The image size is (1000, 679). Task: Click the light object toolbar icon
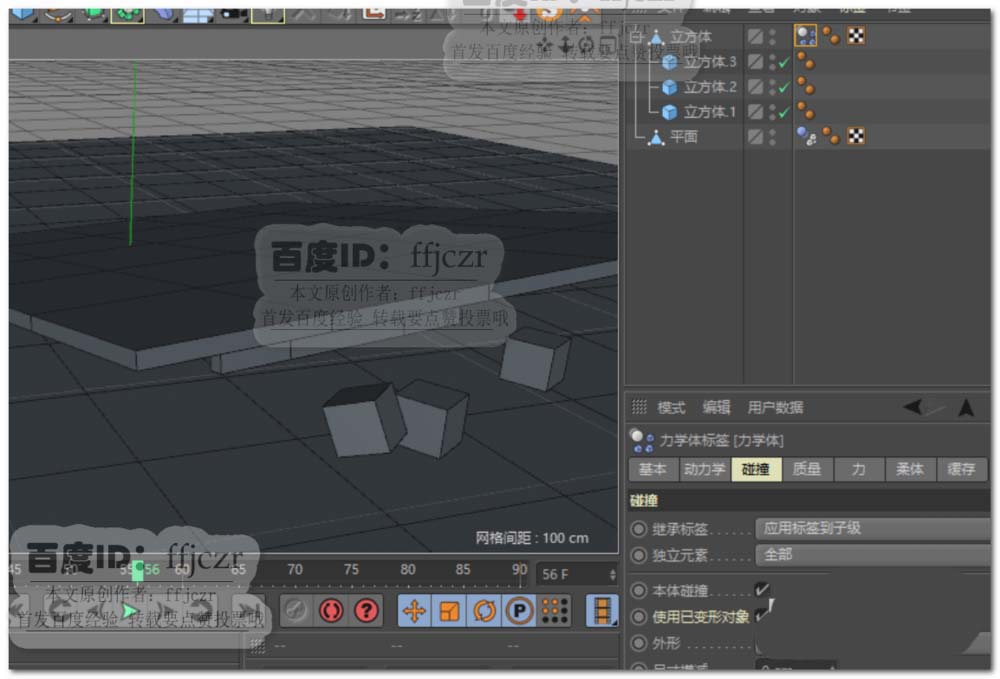coord(268,15)
